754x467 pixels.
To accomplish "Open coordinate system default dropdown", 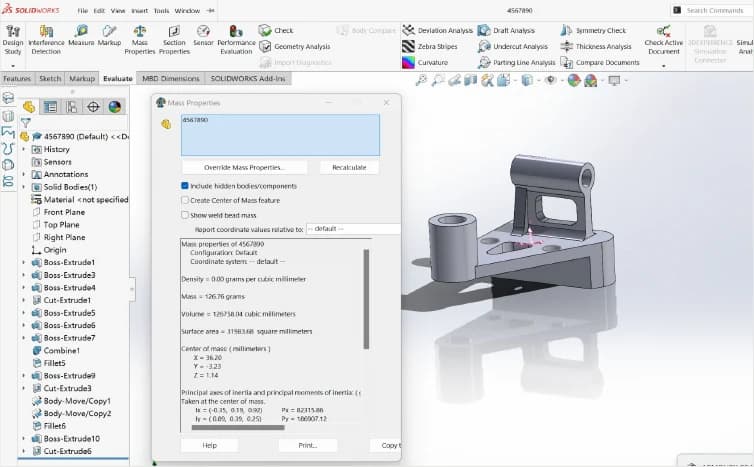I will pos(353,229).
